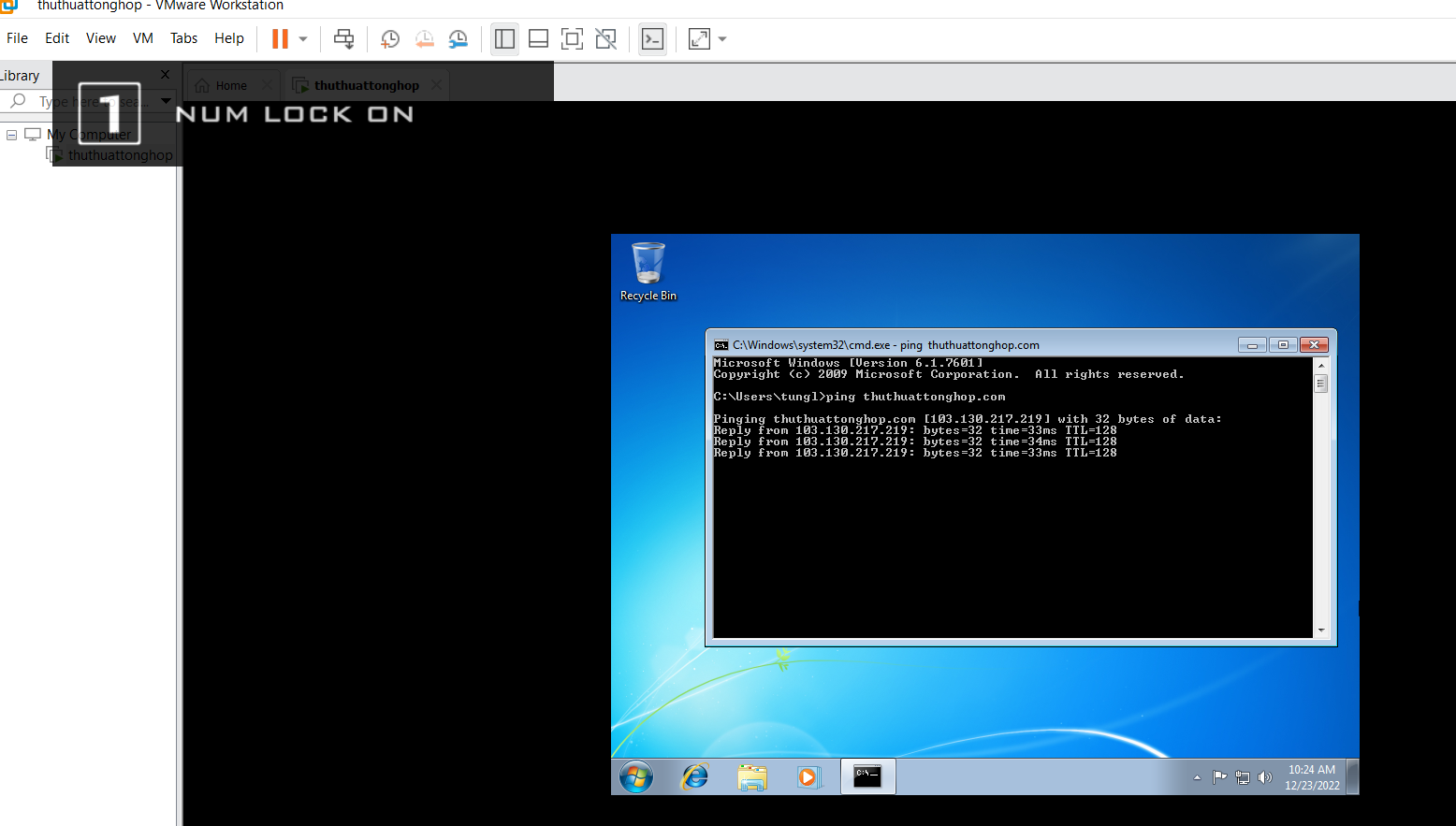Viewport: 1456px width, 826px height.
Task: Toggle the library sidebar panel view
Action: 504,38
